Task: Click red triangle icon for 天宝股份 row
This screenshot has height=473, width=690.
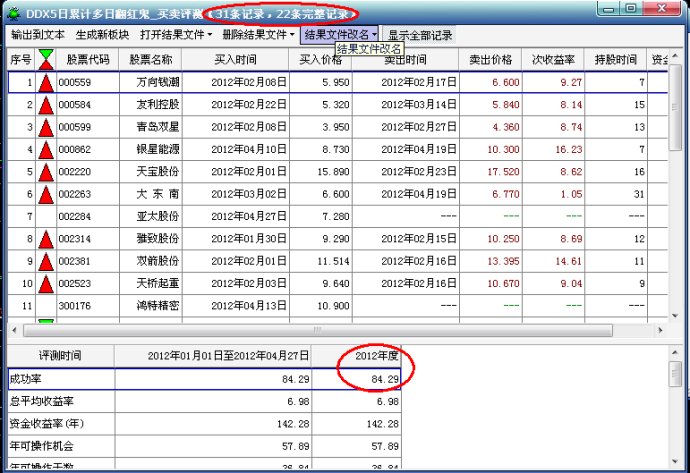Action: [x=46, y=172]
